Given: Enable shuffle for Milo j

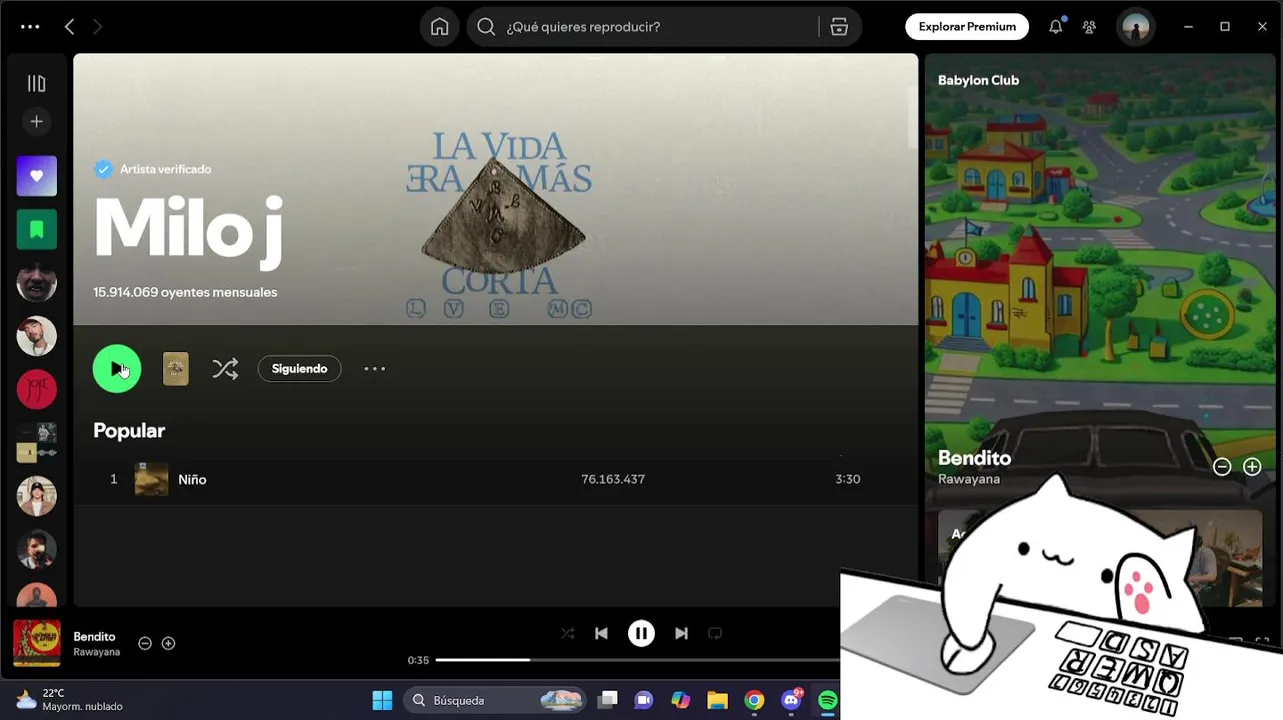Looking at the screenshot, I should (x=225, y=369).
